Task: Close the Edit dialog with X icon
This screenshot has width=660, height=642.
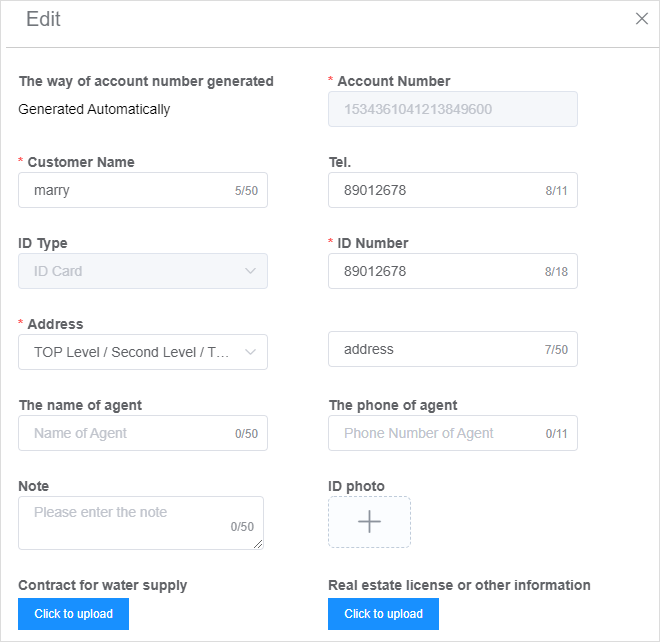Action: [641, 19]
